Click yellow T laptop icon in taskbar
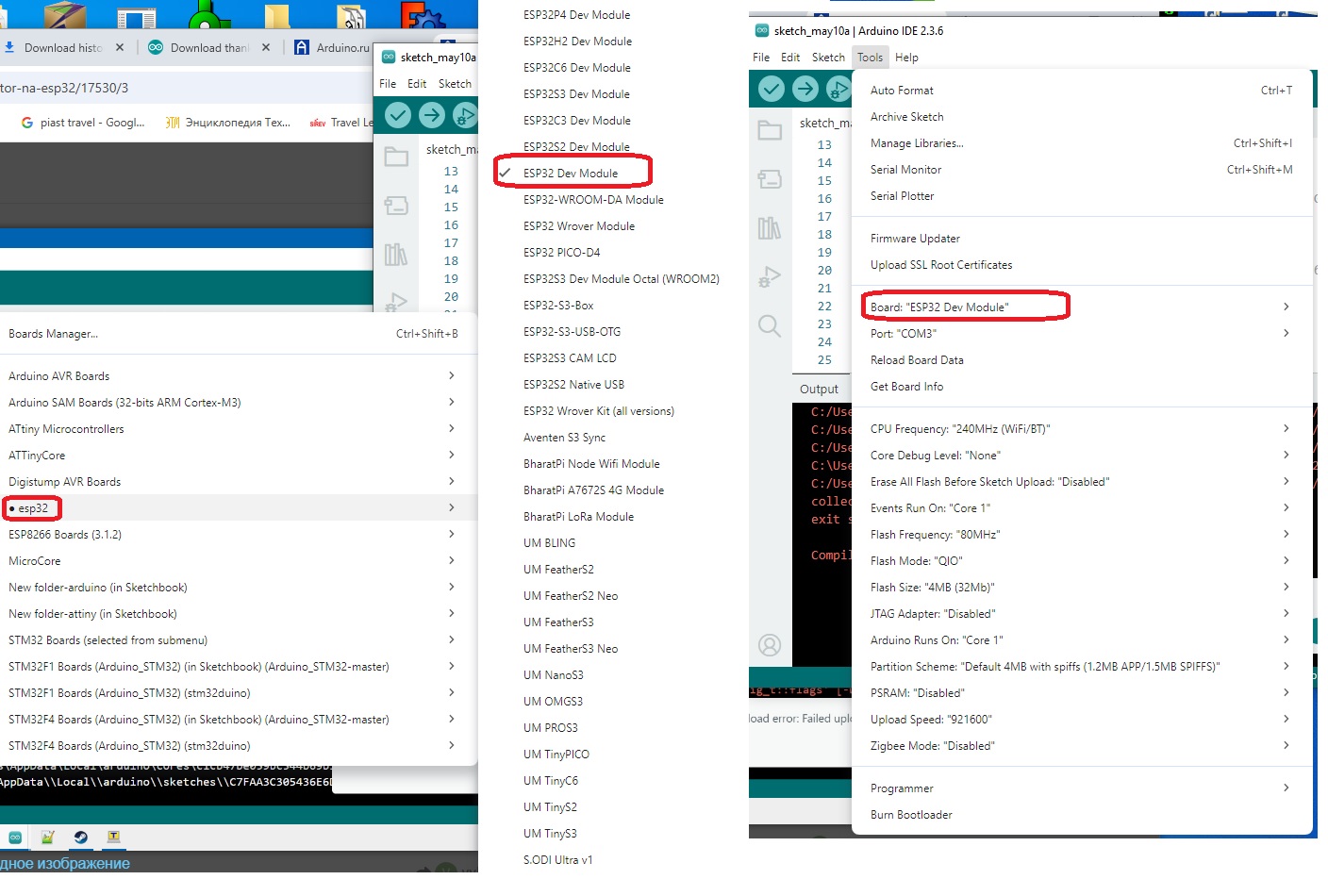This screenshot has width=1328, height=896. tap(114, 837)
